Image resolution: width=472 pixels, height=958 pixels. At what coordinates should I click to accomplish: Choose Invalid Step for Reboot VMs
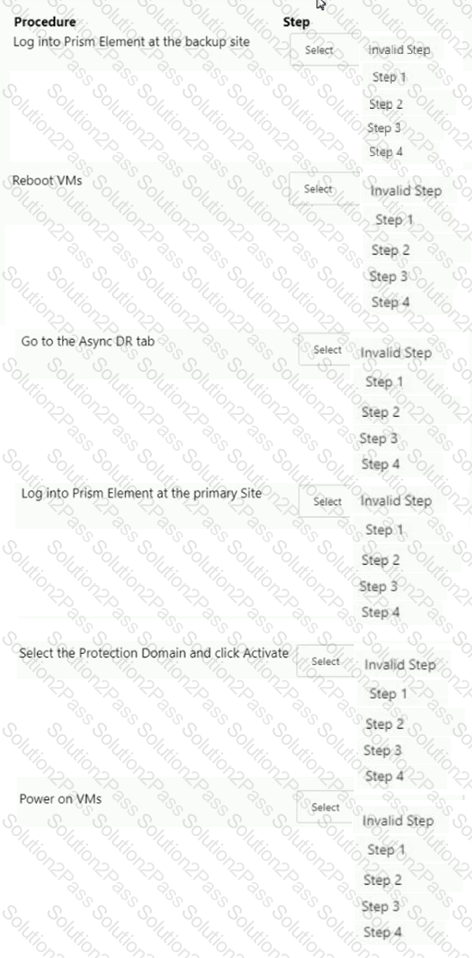click(405, 191)
